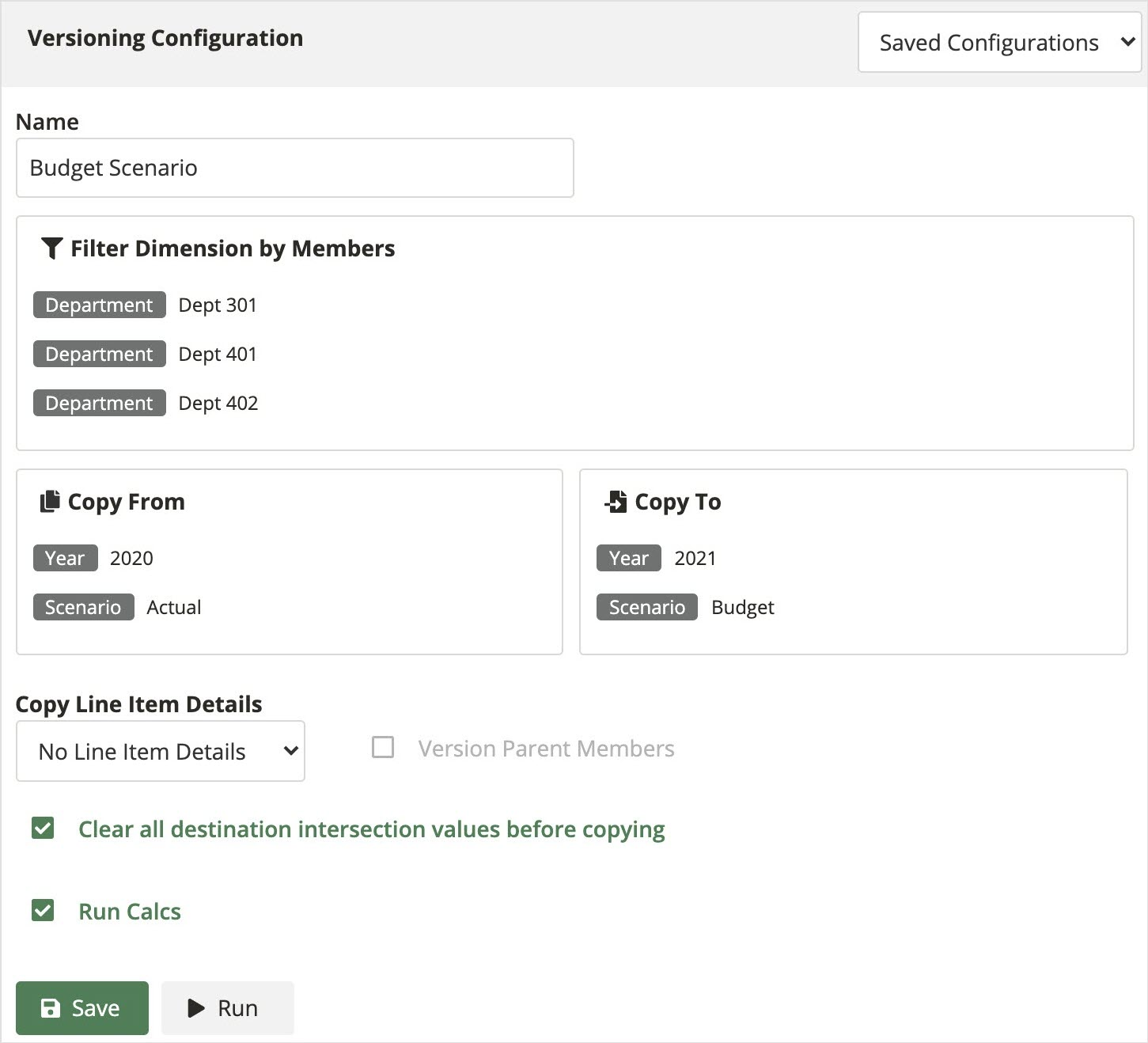The width and height of the screenshot is (1148, 1043).
Task: Open the Saved Configurations dropdown
Action: [x=998, y=42]
